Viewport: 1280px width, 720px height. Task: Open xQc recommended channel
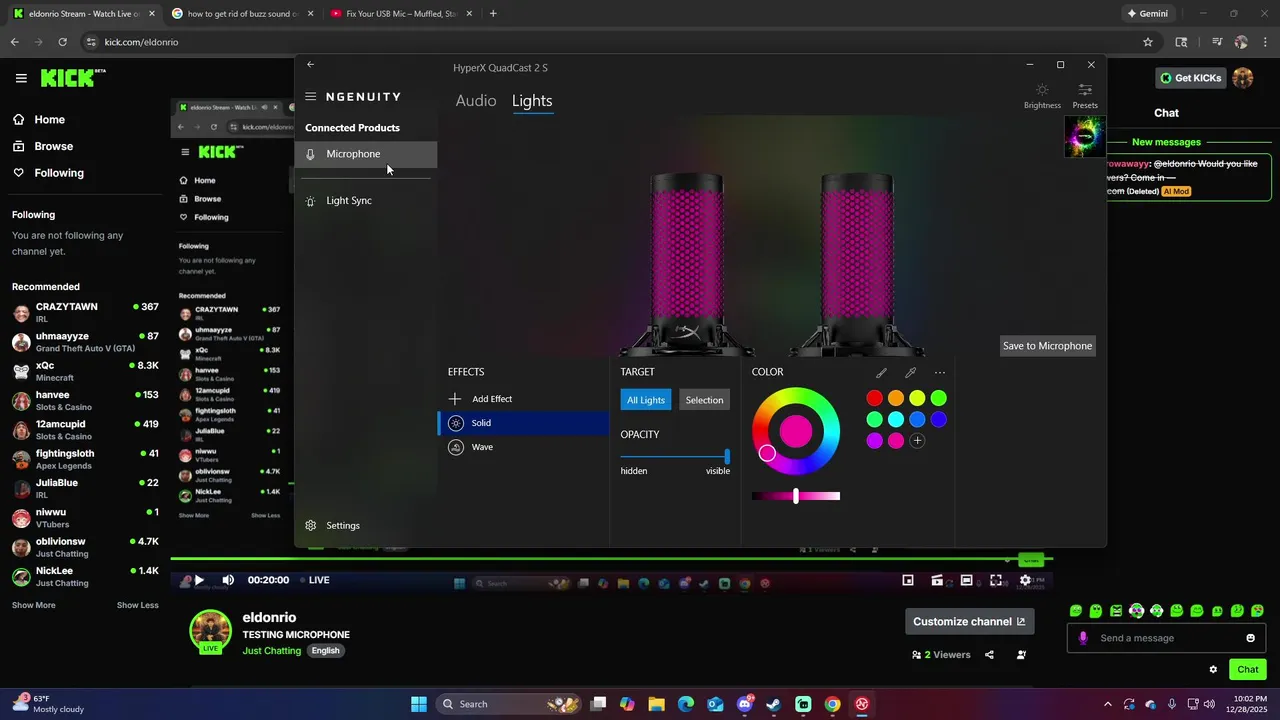click(85, 371)
